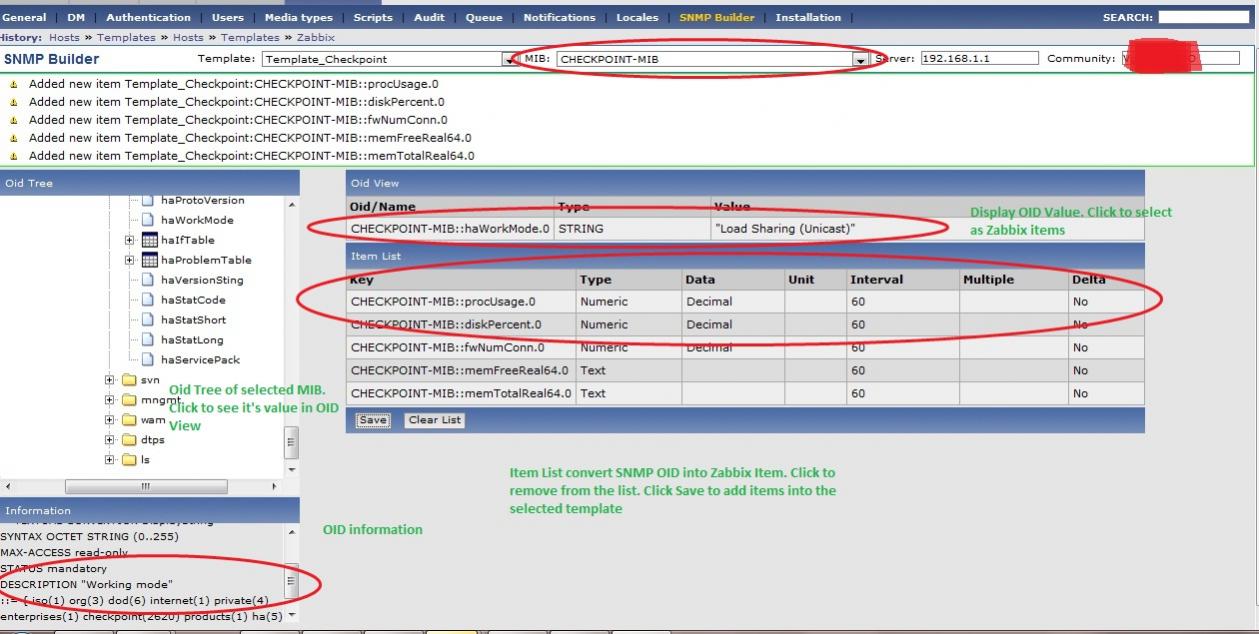This screenshot has height=634, width=1259.
Task: Click the haProtoVersion leaf icon
Action: (148, 201)
